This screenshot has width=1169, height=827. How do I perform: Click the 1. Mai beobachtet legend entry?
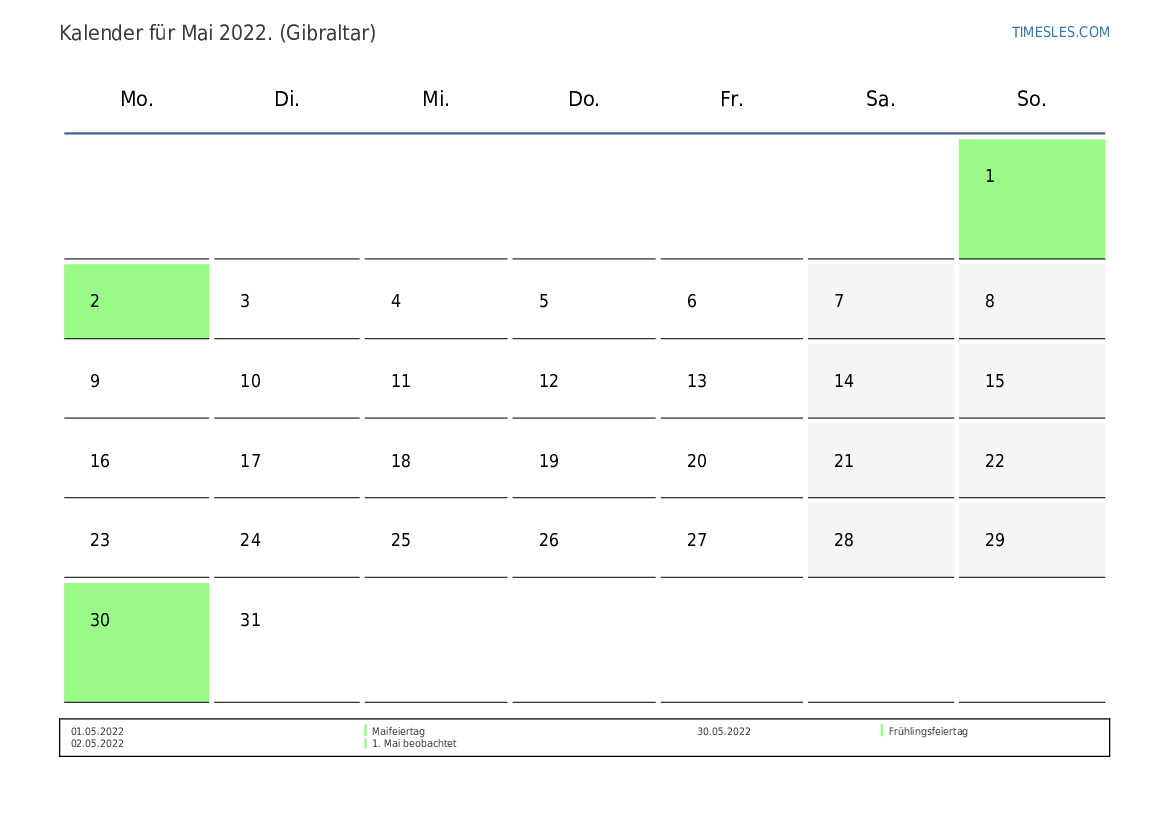click(x=414, y=743)
